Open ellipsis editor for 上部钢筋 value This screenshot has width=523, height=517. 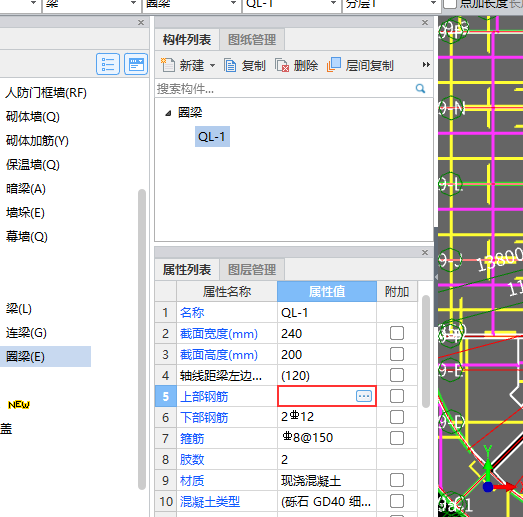tap(364, 396)
